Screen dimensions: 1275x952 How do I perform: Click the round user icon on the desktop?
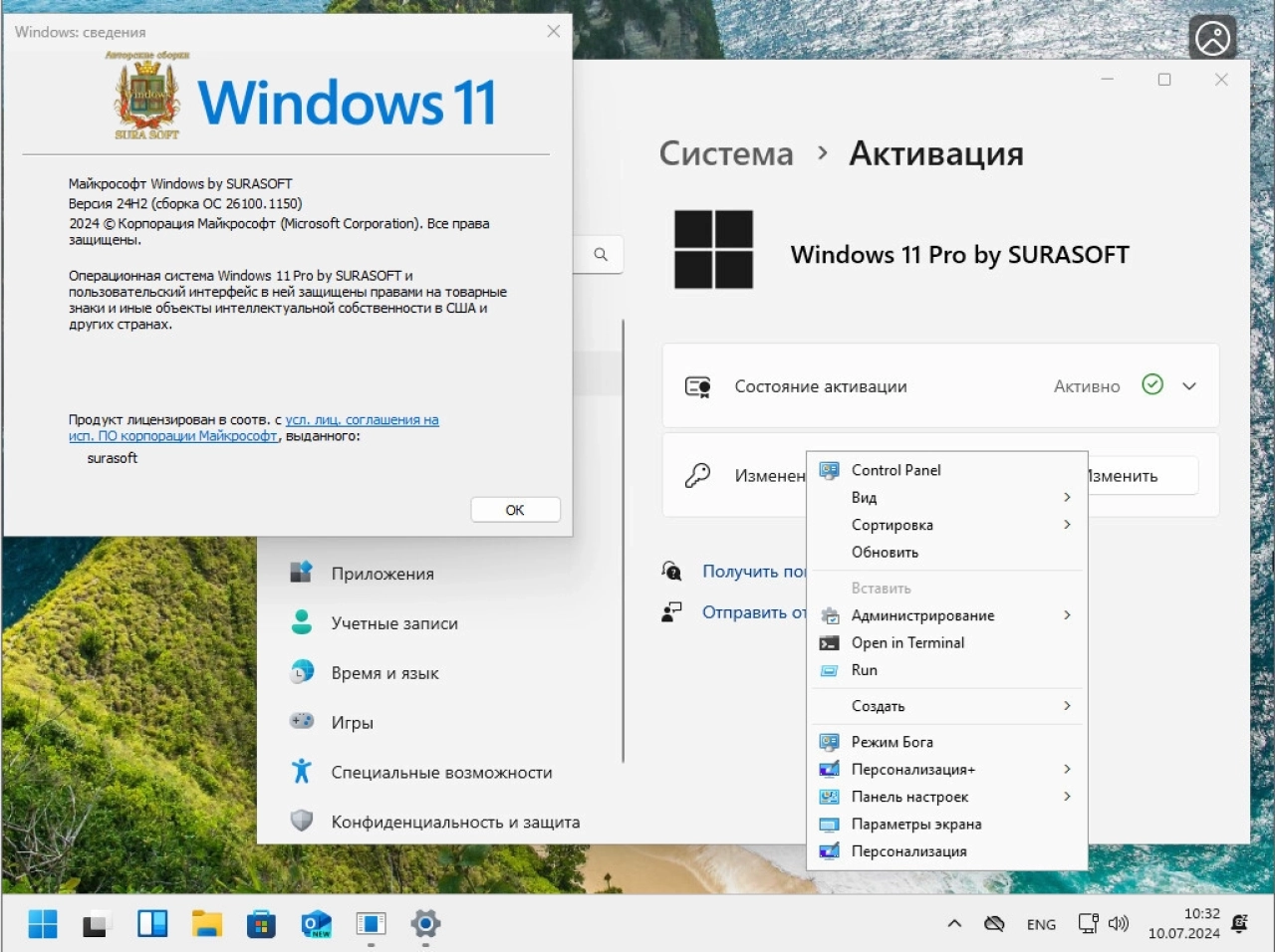1213,40
